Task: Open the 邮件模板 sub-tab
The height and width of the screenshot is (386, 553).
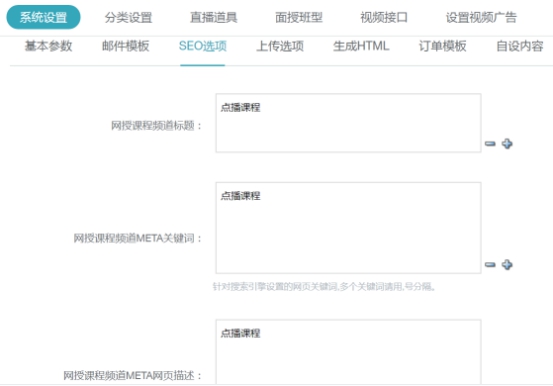Action: [x=126, y=46]
